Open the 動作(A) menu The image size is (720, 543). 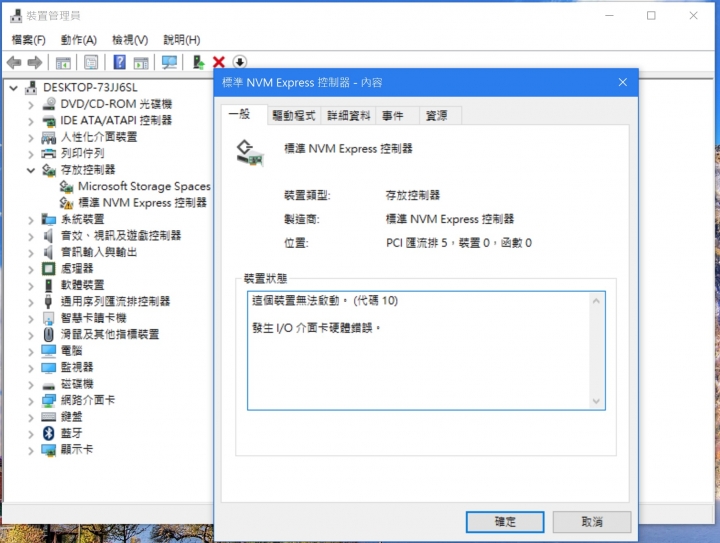click(x=79, y=40)
